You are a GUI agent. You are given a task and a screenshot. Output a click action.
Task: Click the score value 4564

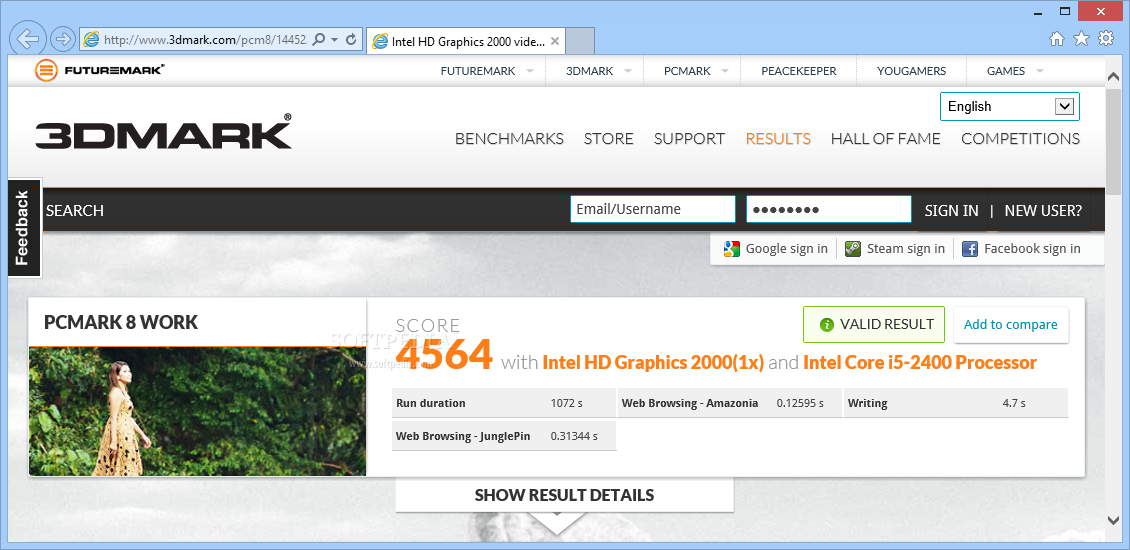pos(444,354)
